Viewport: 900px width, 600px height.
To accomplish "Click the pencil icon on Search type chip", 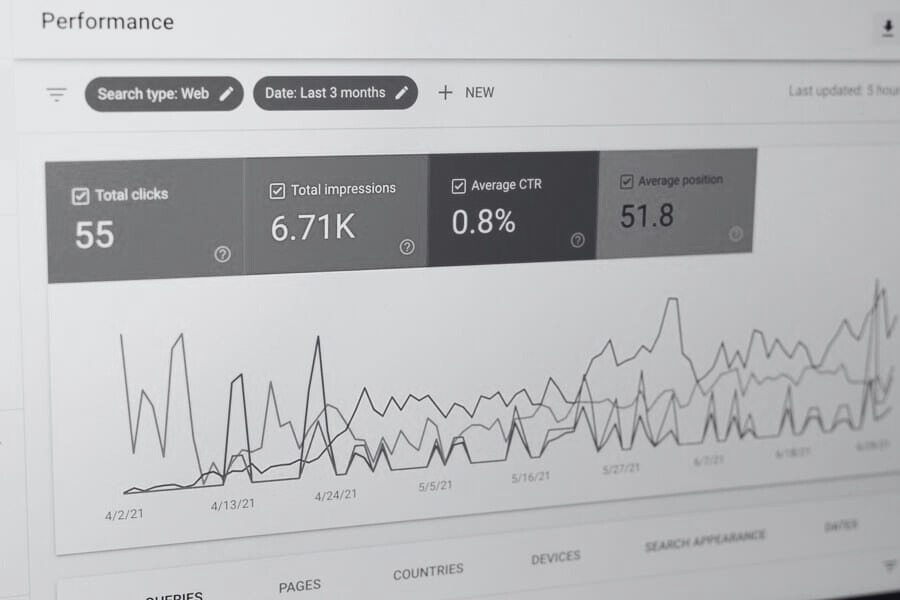I will [x=228, y=94].
